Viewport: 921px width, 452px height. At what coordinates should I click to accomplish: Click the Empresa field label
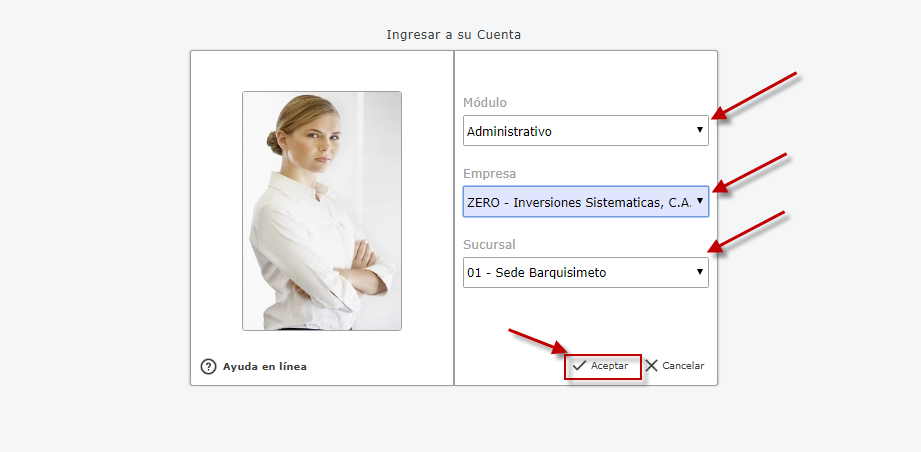[x=489, y=173]
